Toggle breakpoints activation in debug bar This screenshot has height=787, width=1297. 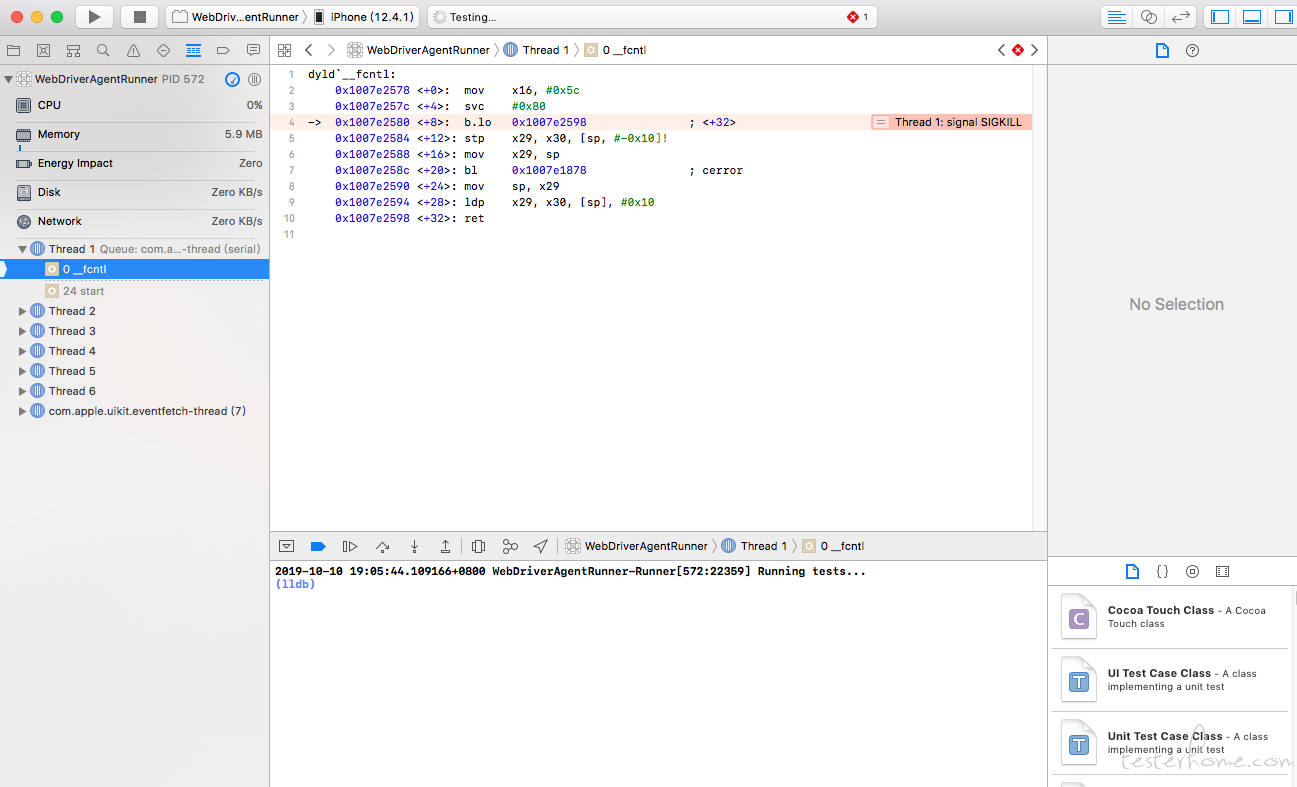tap(318, 546)
